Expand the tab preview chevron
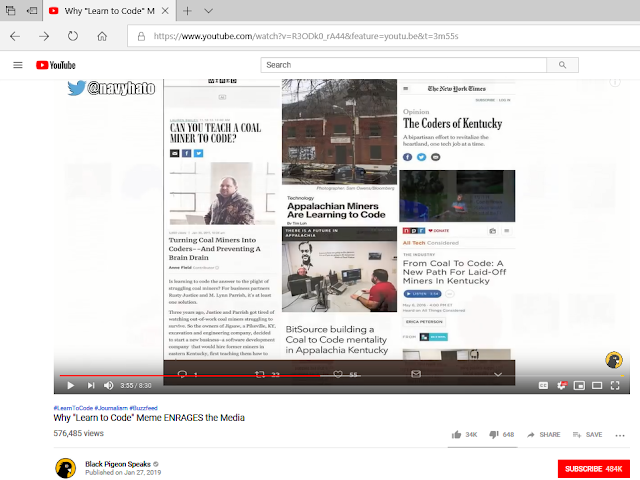This screenshot has height=480, width=640. 209,11
